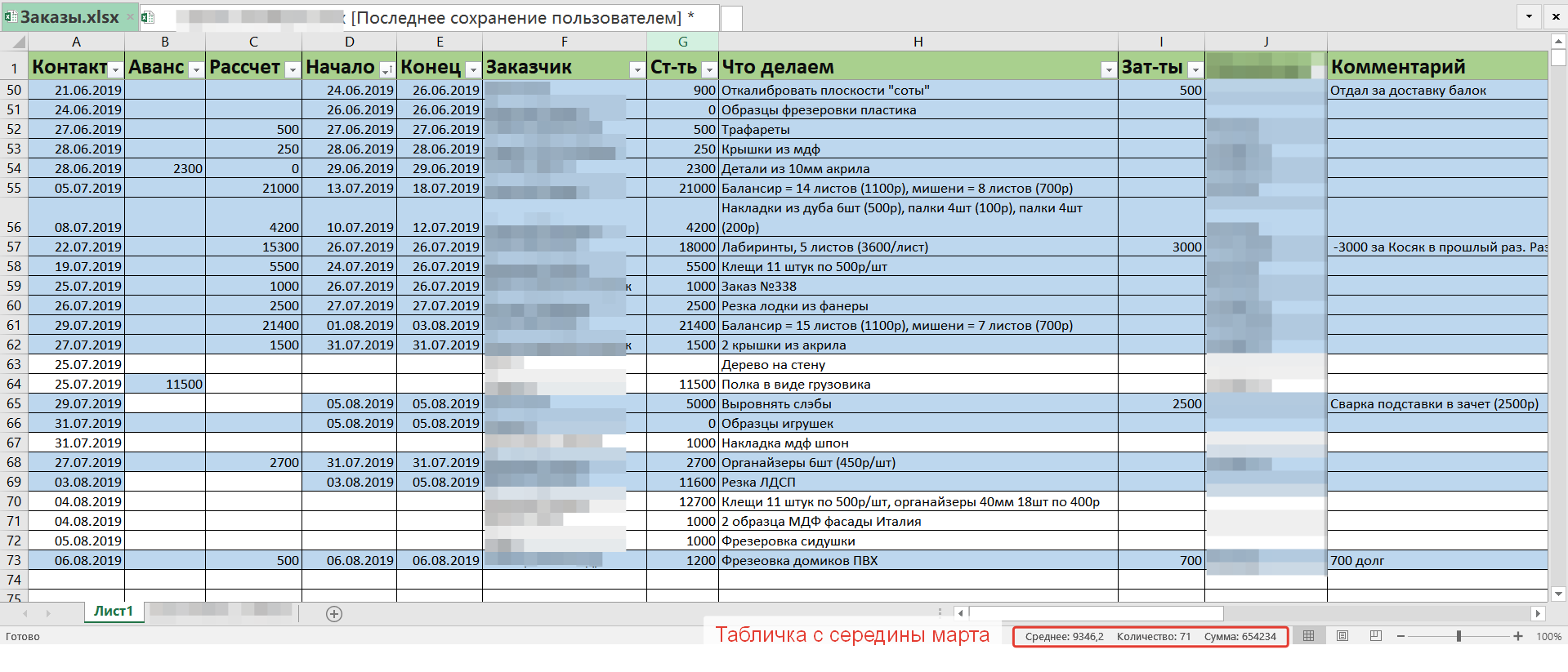Image resolution: width=1568 pixels, height=672 pixels.
Task: Open the Контакт column filter dropdown
Action: [x=115, y=69]
